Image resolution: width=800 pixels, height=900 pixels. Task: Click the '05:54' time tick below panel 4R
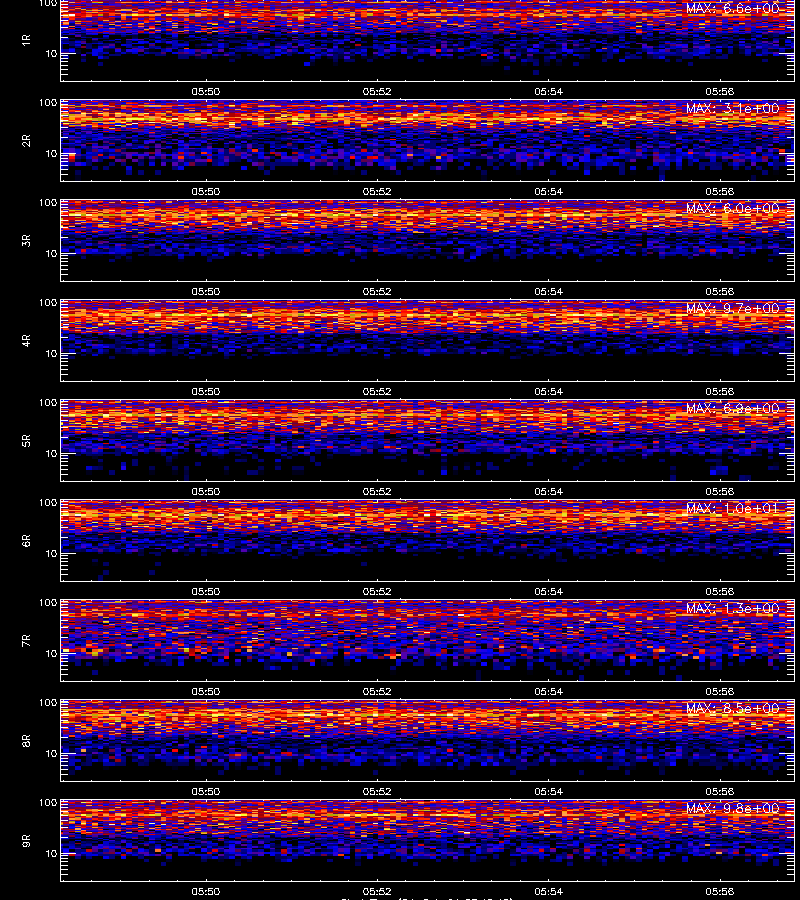point(549,391)
